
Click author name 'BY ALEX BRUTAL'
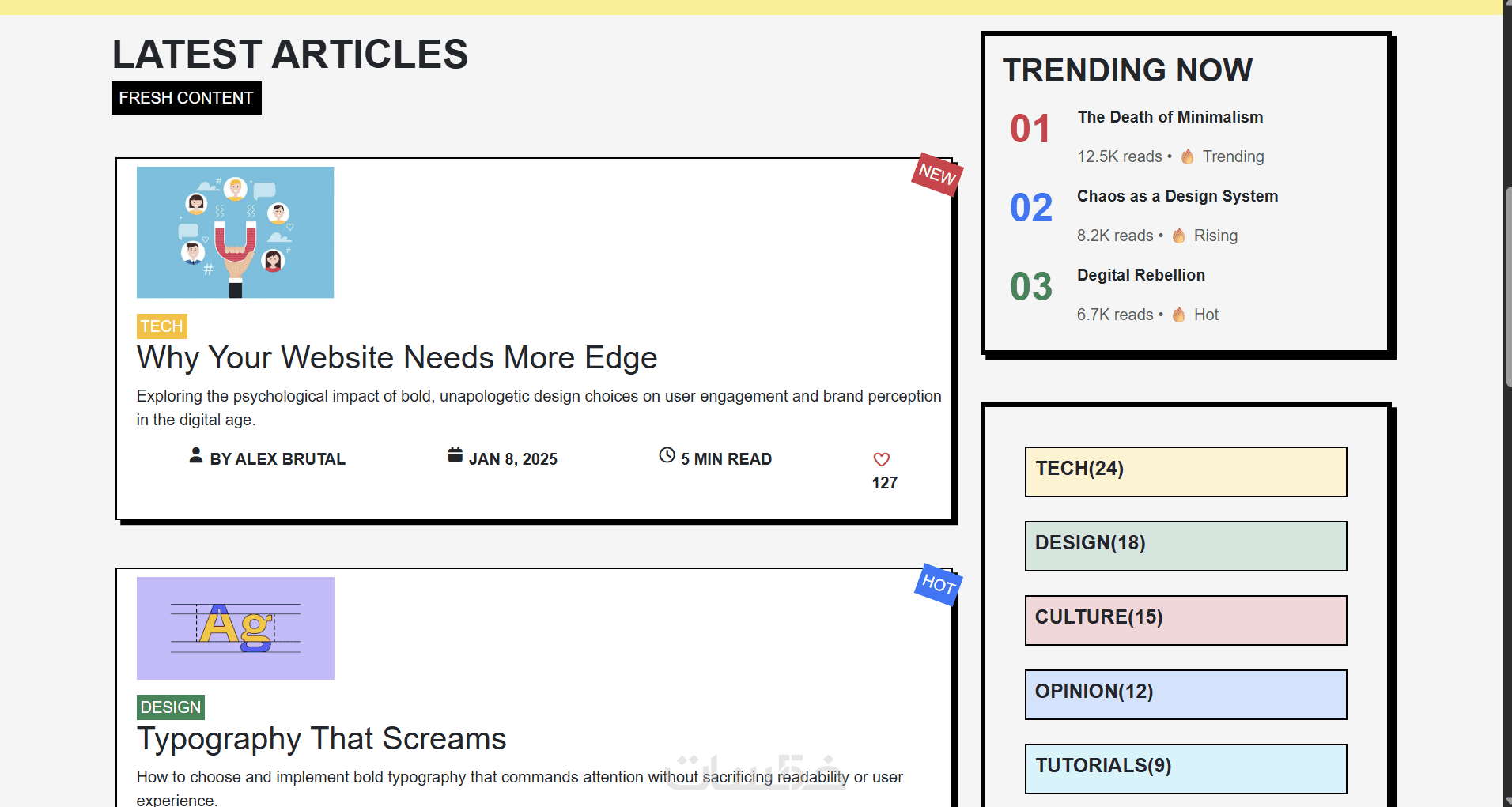pos(278,459)
